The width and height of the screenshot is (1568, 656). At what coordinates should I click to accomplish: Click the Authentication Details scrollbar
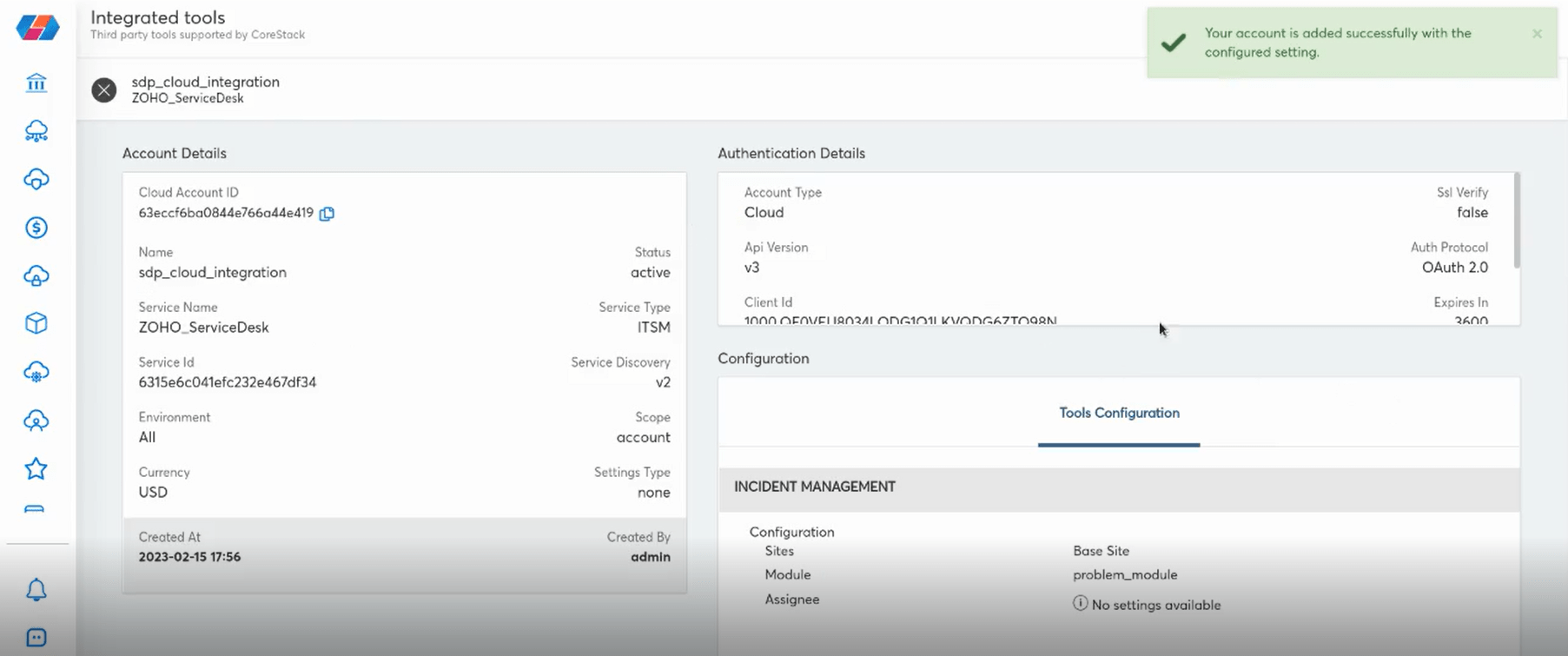(x=1517, y=221)
